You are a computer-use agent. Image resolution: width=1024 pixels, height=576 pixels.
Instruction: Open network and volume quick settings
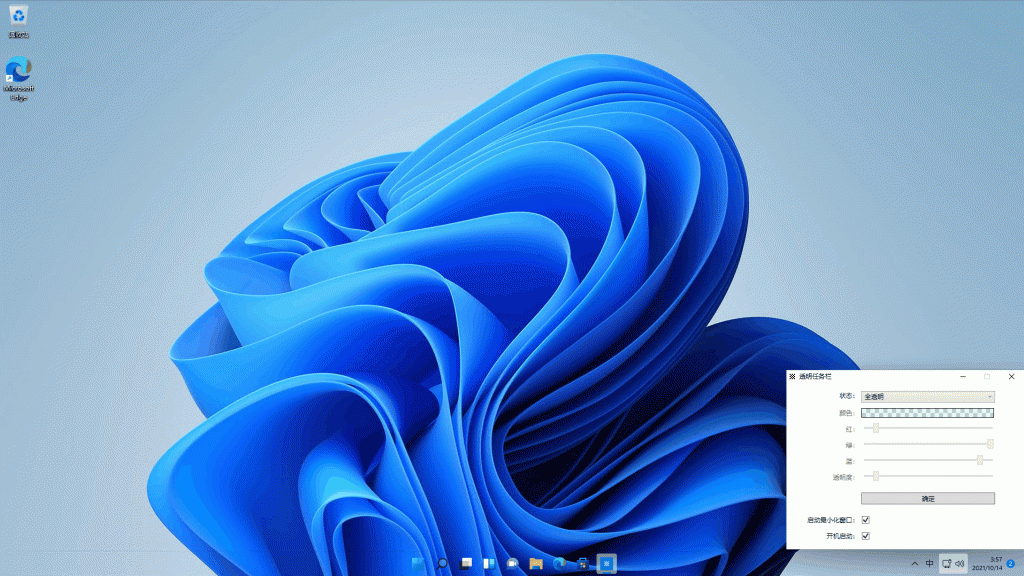coord(953,564)
